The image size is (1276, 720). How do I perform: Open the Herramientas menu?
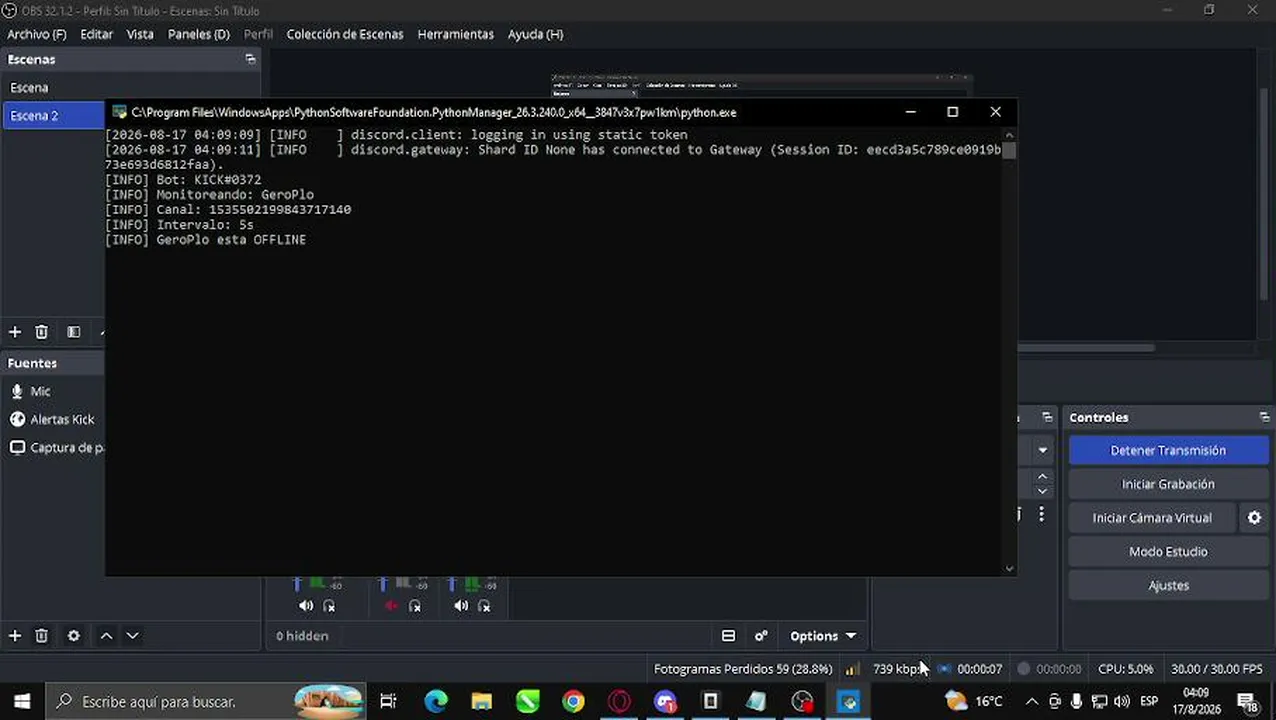click(455, 34)
